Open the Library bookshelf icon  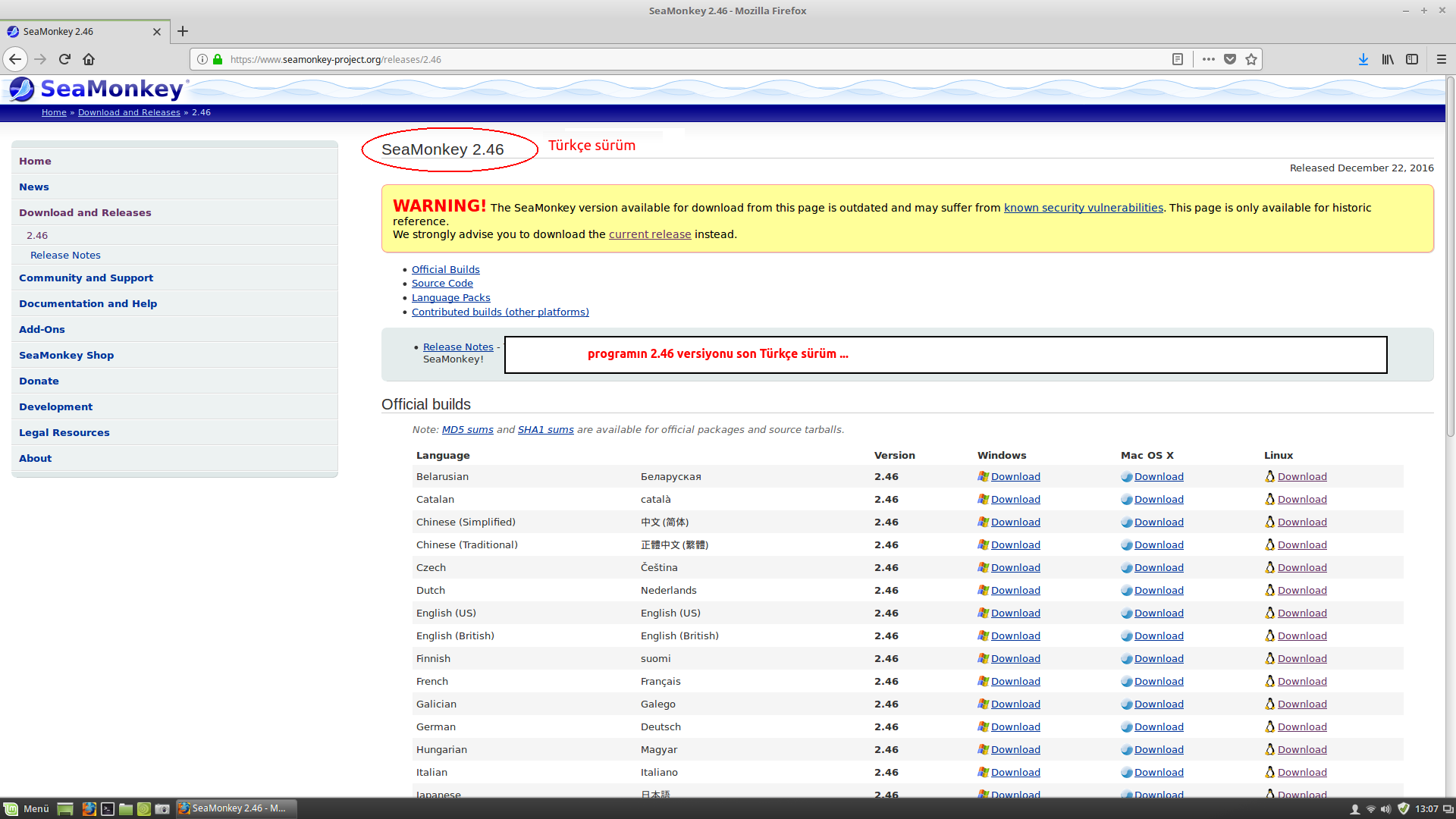point(1388,59)
